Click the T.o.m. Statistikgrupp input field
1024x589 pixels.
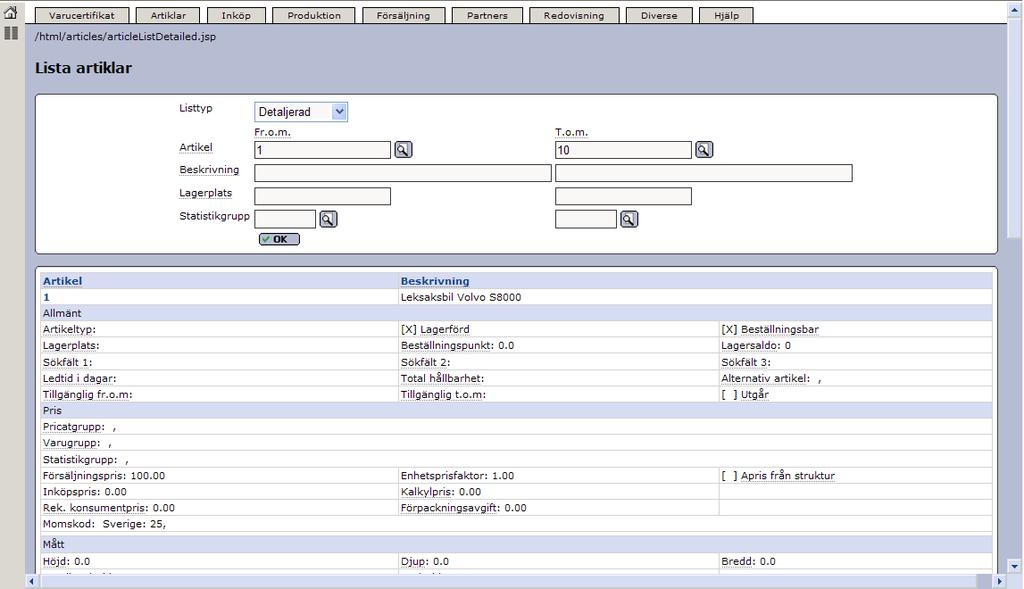pyautogui.click(x=586, y=219)
